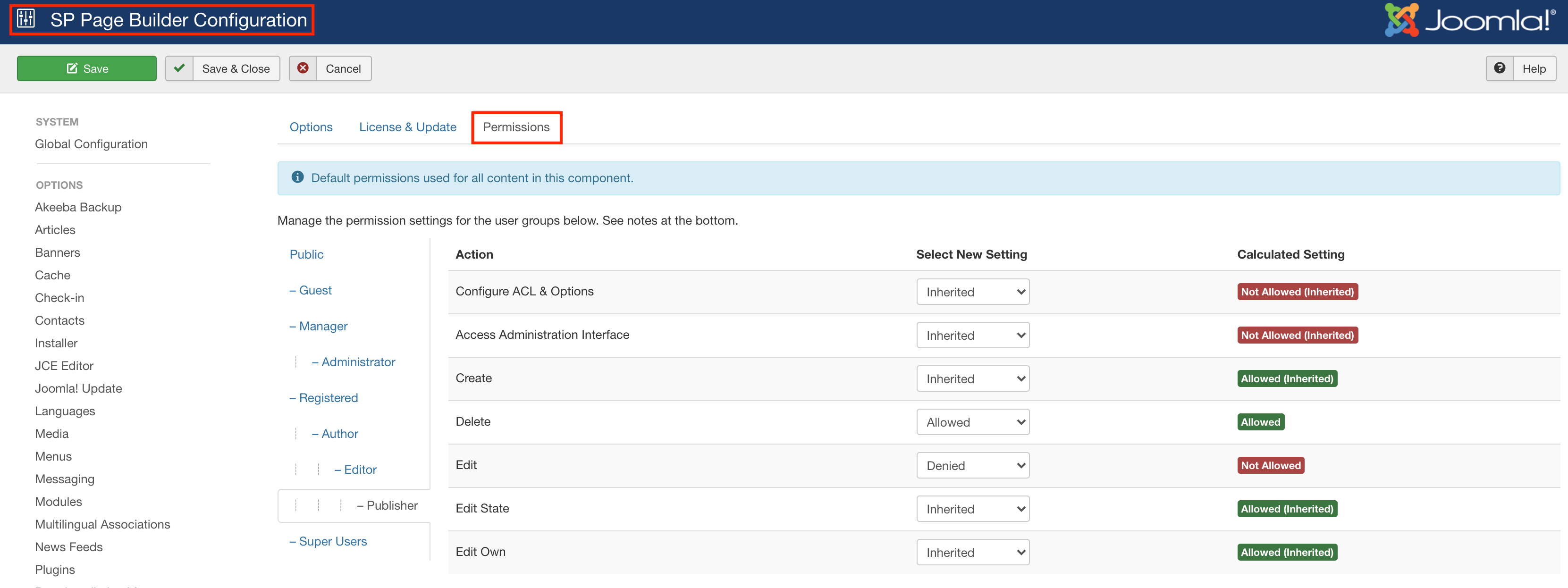
Task: Click the green checkmark Save & Close icon
Action: (179, 68)
